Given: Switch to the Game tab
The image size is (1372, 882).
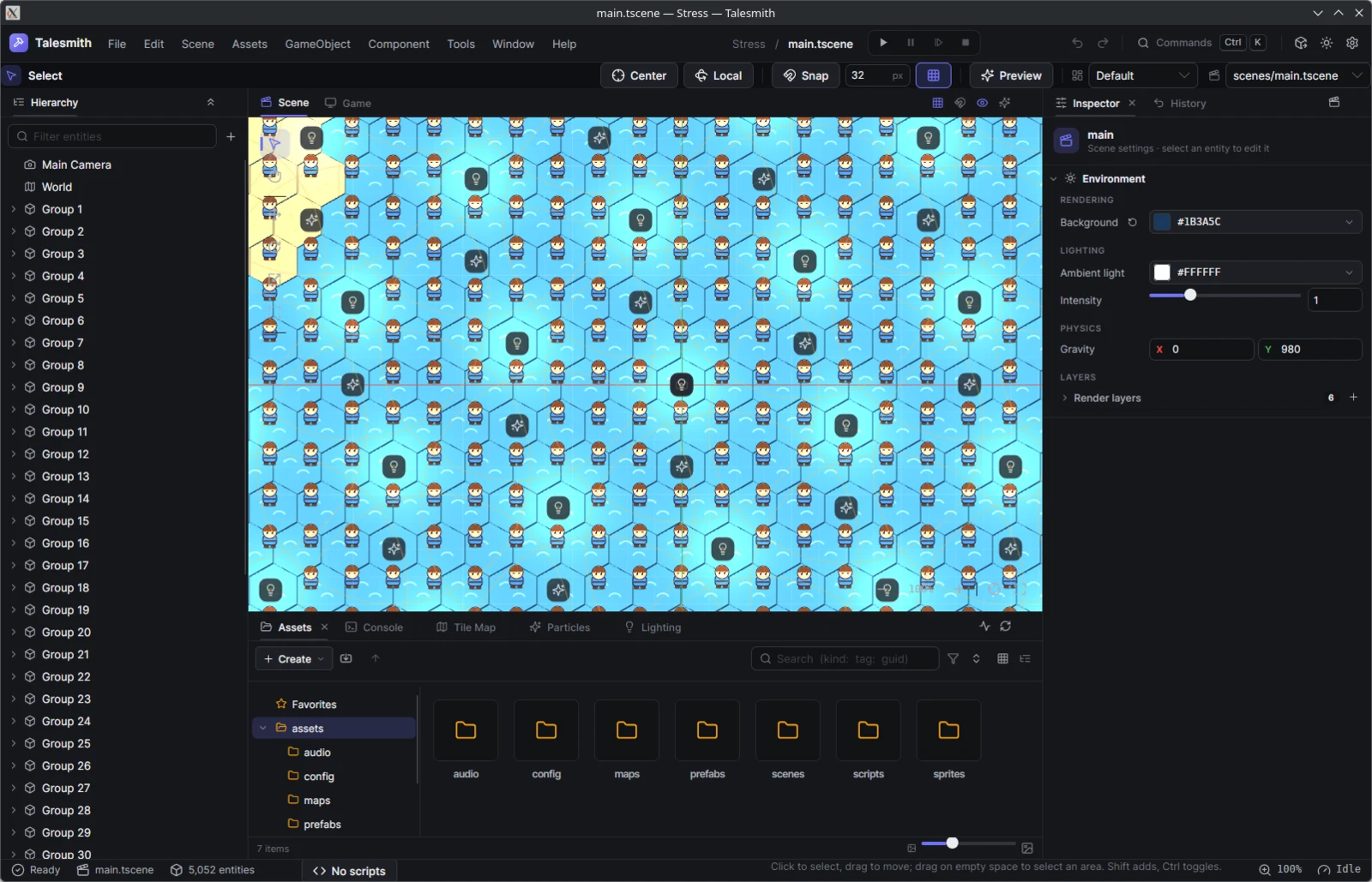Looking at the screenshot, I should tap(348, 103).
